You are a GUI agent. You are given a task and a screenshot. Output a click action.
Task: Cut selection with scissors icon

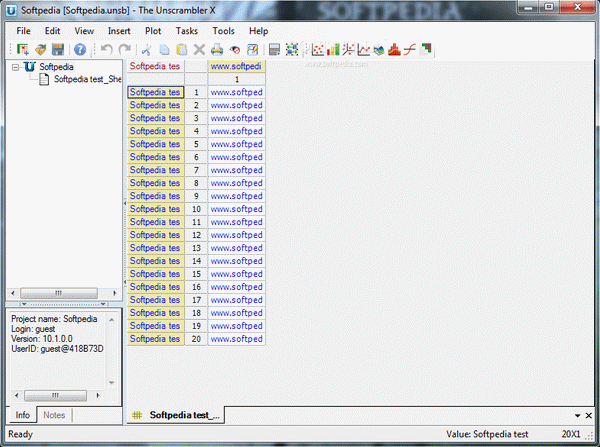146,49
